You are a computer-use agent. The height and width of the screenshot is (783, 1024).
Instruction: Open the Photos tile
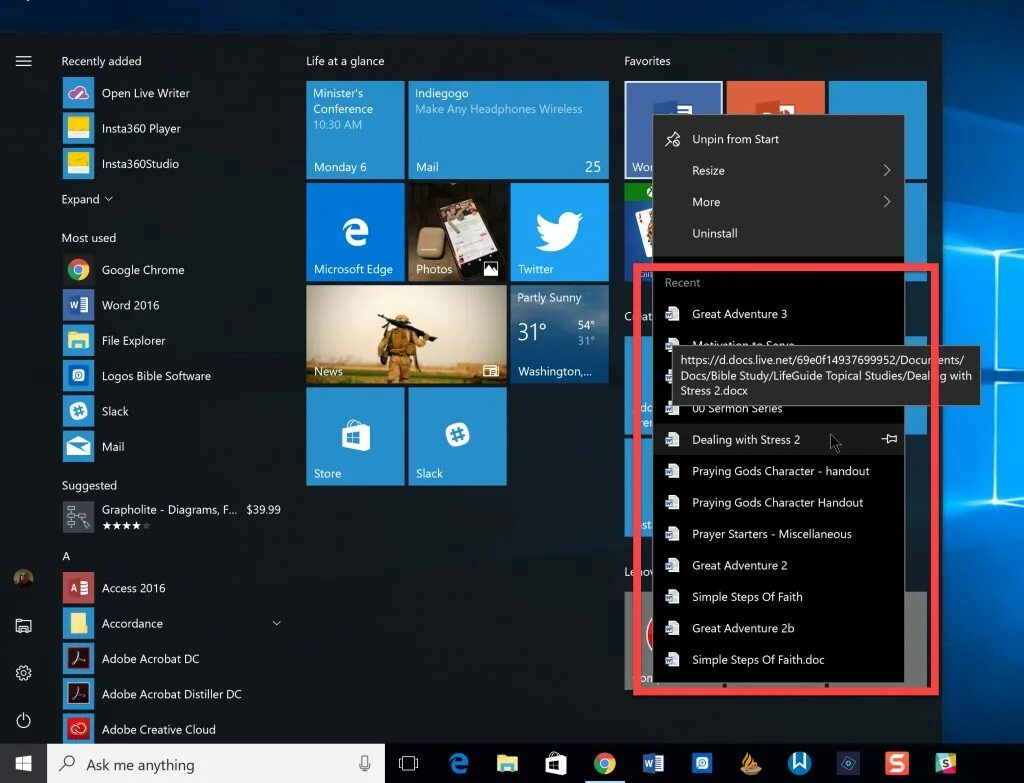point(457,232)
